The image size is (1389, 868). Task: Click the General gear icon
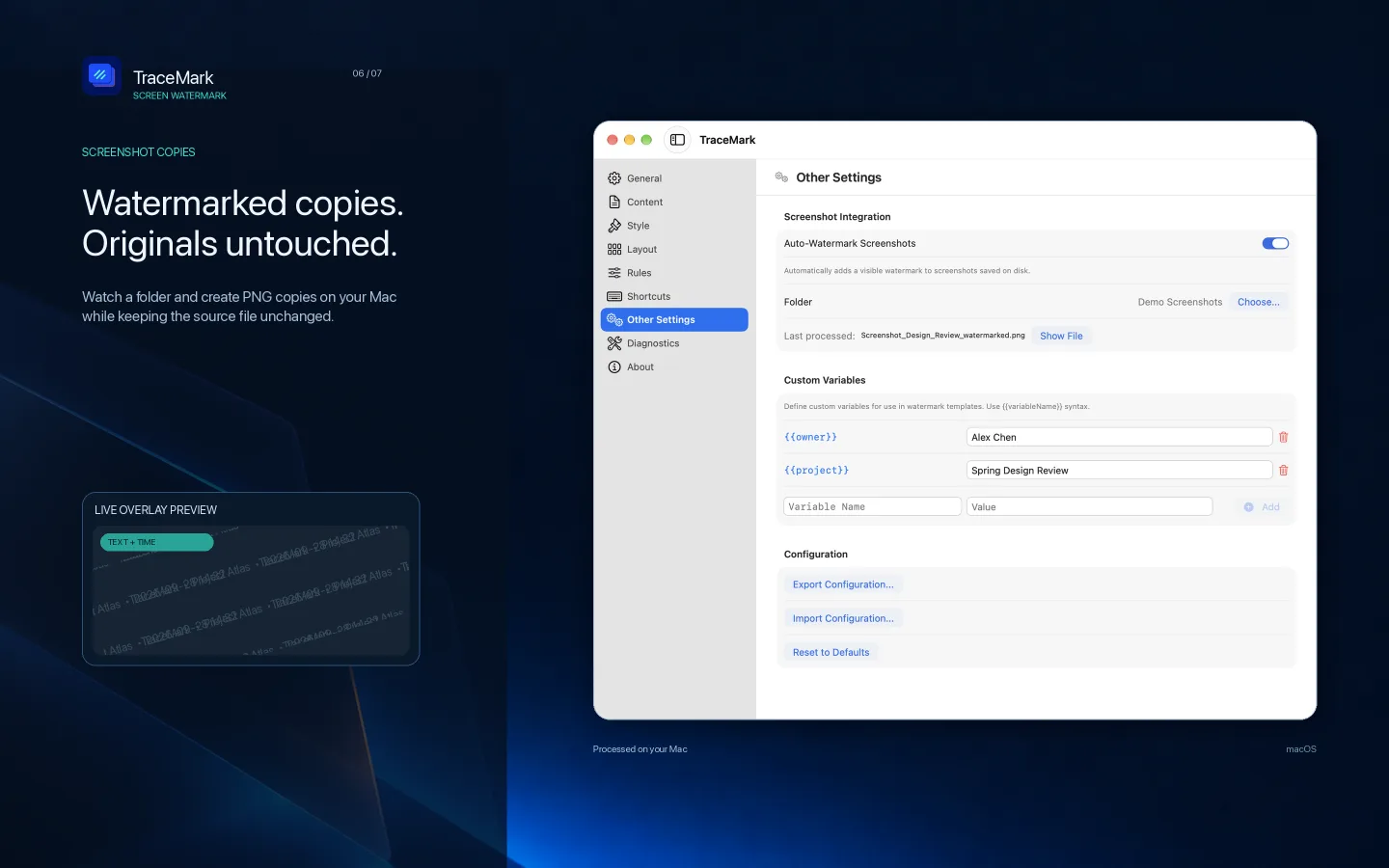pyautogui.click(x=614, y=178)
